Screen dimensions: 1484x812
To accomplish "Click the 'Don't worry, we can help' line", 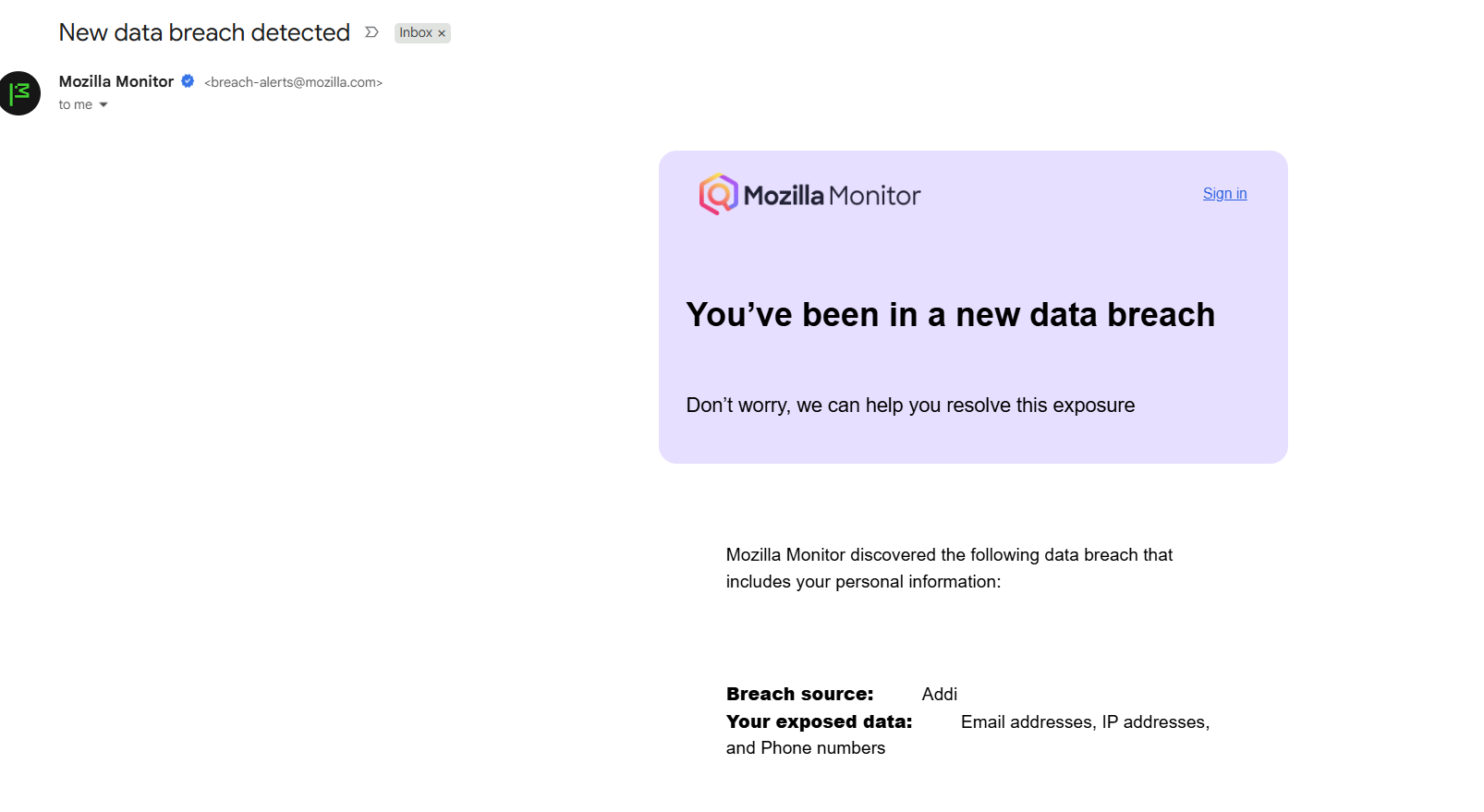I will point(910,406).
